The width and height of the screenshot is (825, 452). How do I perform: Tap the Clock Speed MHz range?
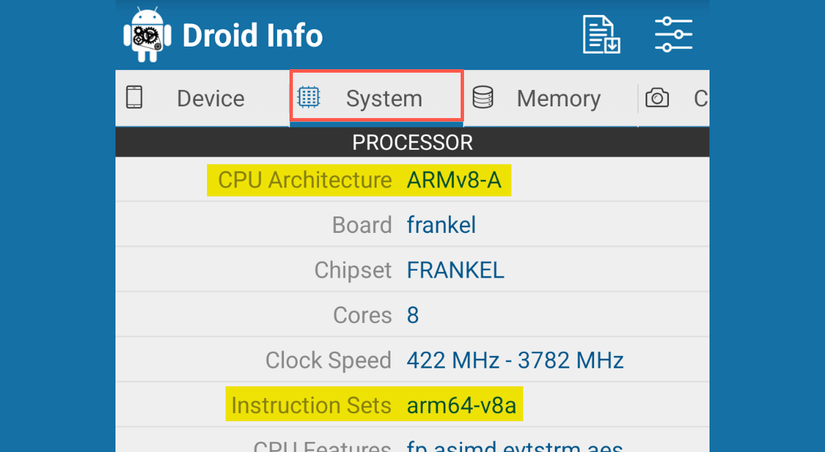point(515,360)
